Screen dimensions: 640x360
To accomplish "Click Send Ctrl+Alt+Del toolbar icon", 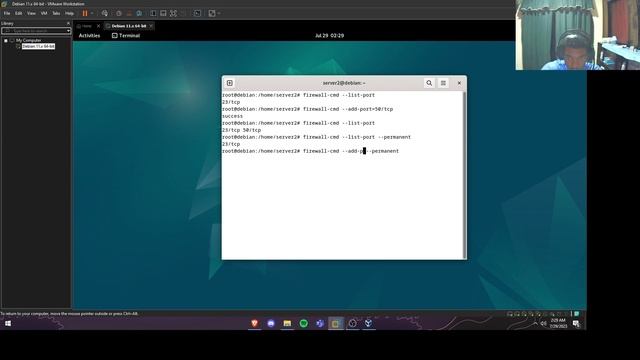I will point(105,13).
